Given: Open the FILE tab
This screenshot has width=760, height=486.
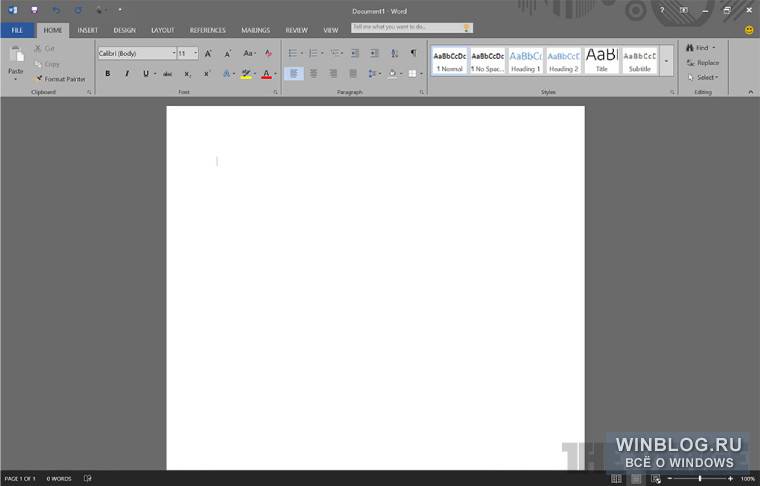Looking at the screenshot, I should pos(17,30).
